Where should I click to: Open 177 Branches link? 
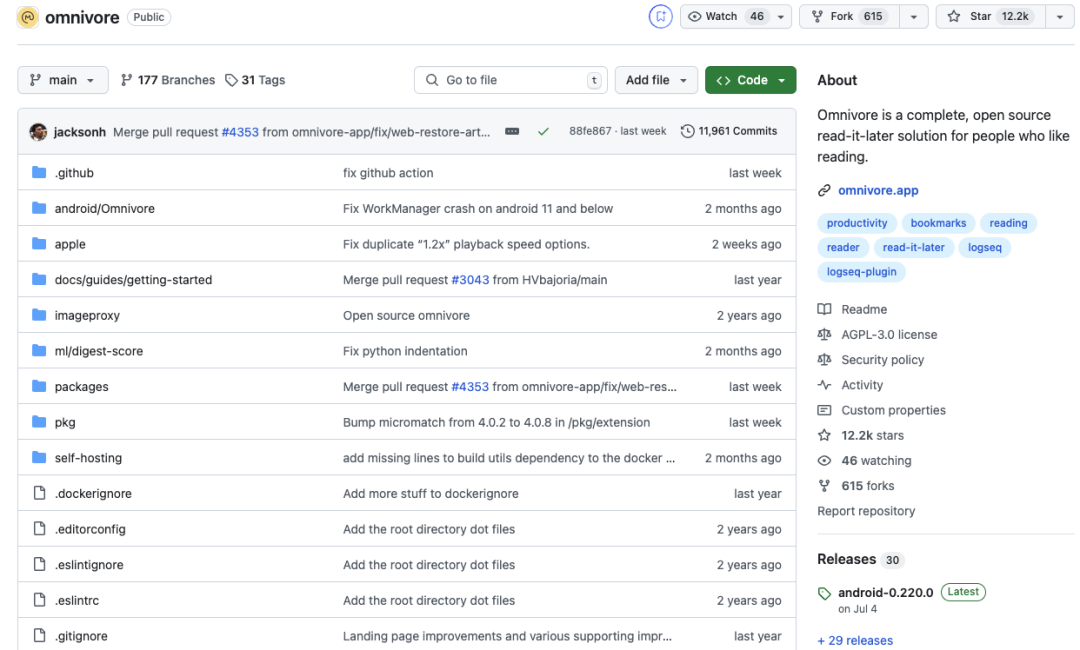pos(168,80)
